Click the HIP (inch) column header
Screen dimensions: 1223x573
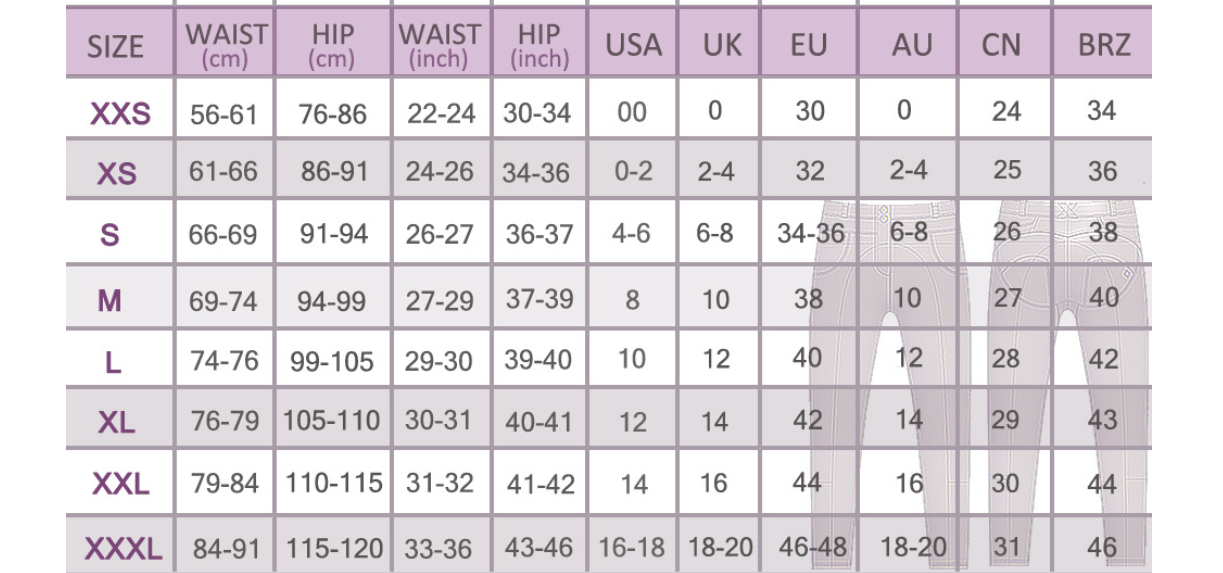coord(539,45)
